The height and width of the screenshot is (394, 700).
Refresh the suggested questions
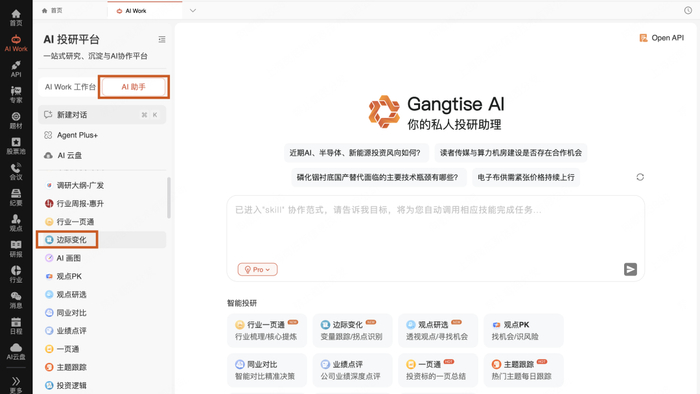click(x=640, y=177)
